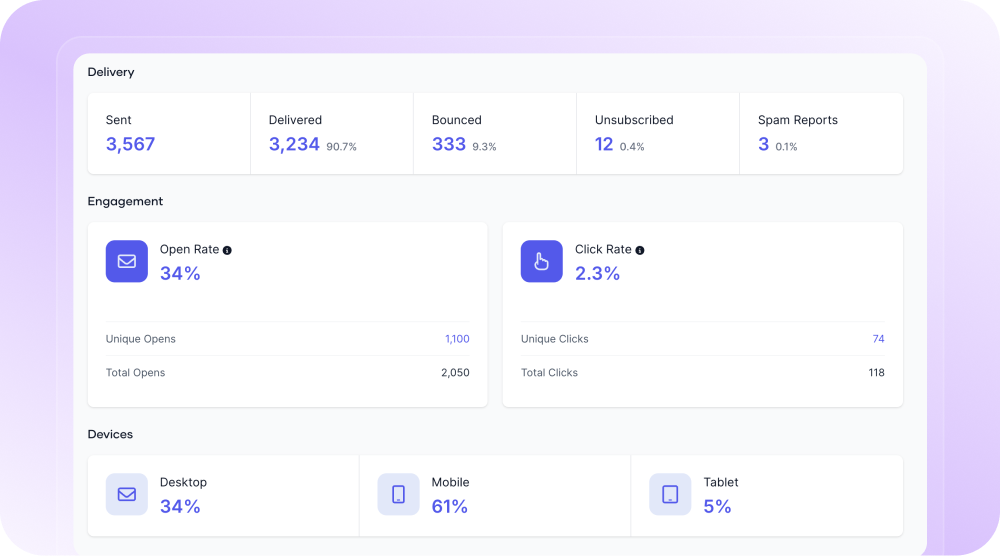This screenshot has height=556, width=1000.
Task: Click the Total Clicks value 118
Action: click(x=876, y=372)
